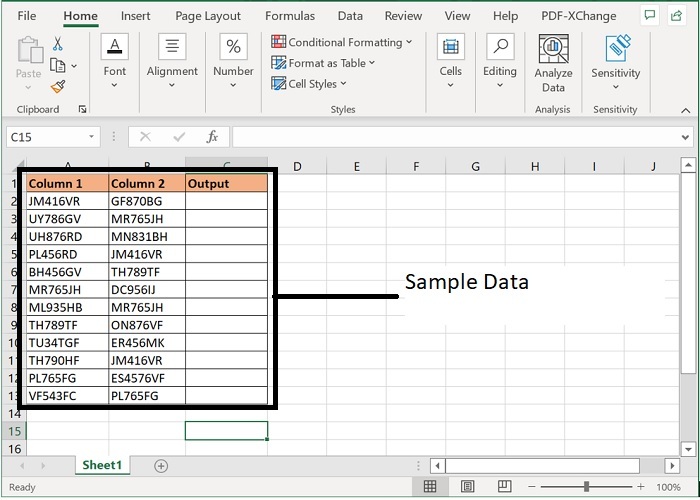
Task: Click the Conditional Formatting icon
Action: 279,42
